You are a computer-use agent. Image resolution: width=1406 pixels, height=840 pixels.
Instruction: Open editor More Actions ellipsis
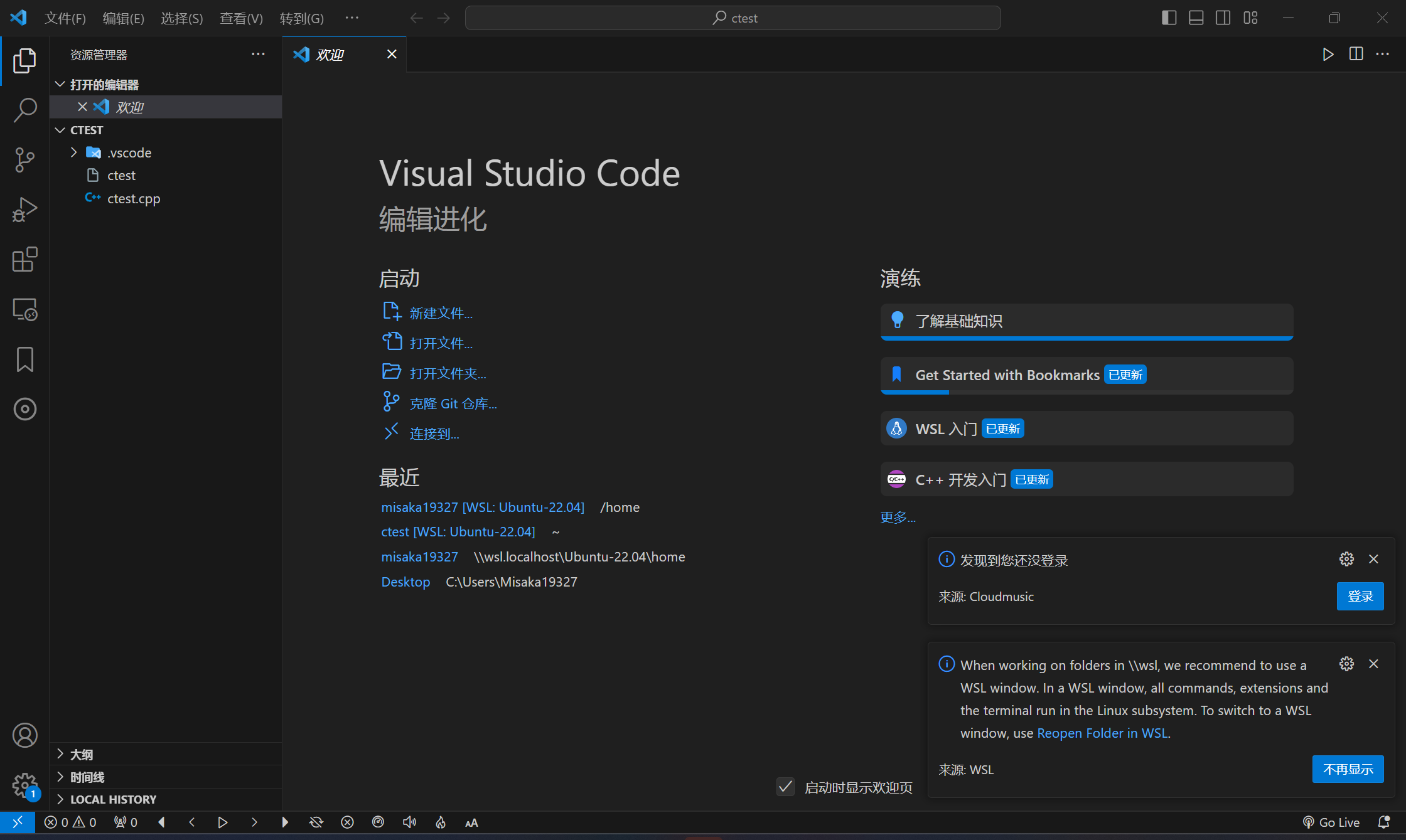tap(1383, 55)
